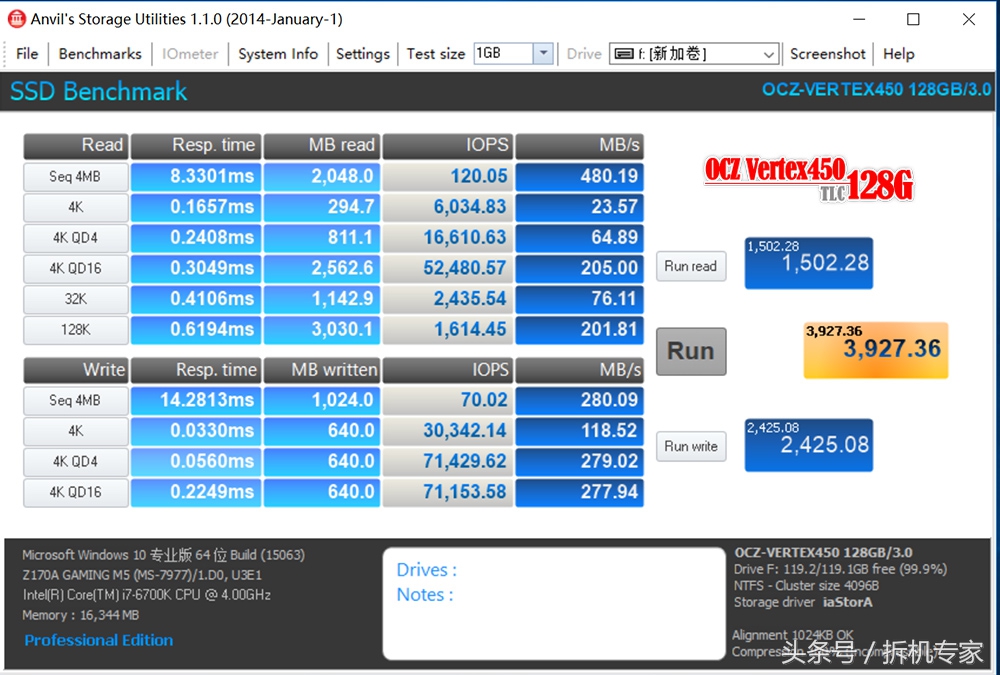Click the Anvil app icon in title bar
This screenshot has height=675, width=1000.
point(16,19)
